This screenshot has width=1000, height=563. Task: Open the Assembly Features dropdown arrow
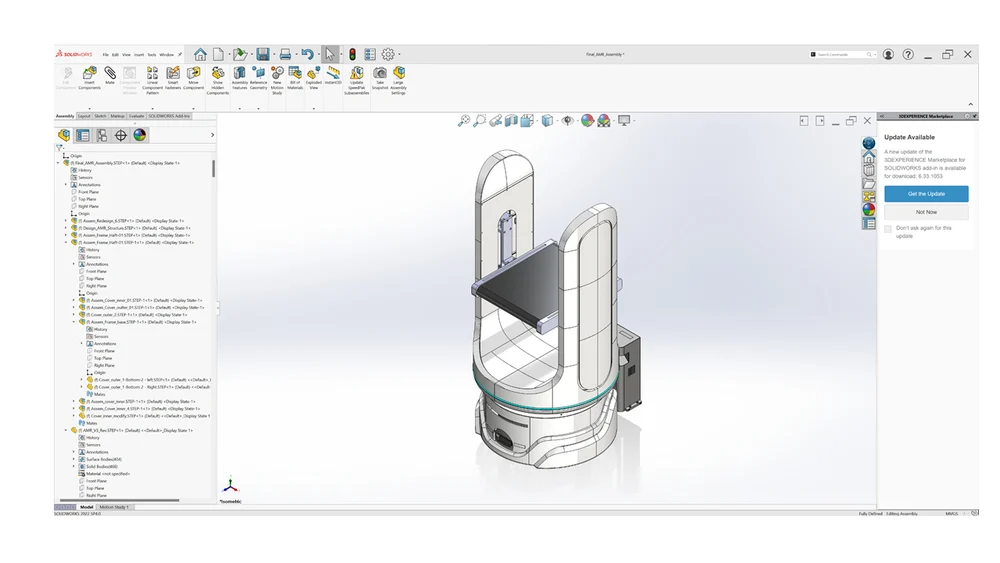point(239,108)
